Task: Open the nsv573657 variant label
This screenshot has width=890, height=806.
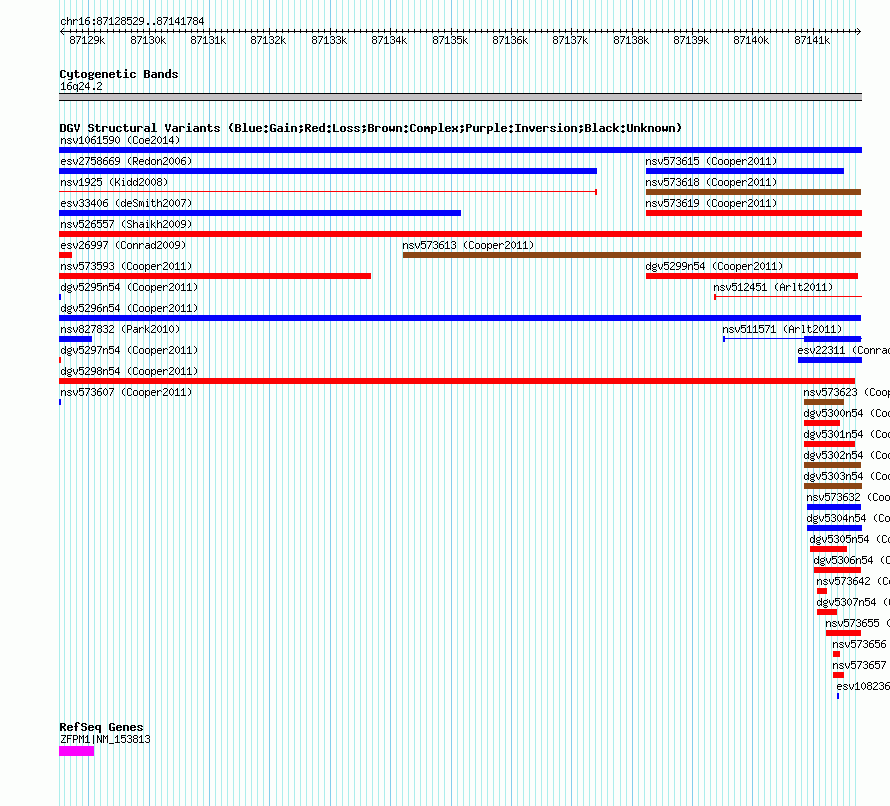Action: (x=859, y=665)
